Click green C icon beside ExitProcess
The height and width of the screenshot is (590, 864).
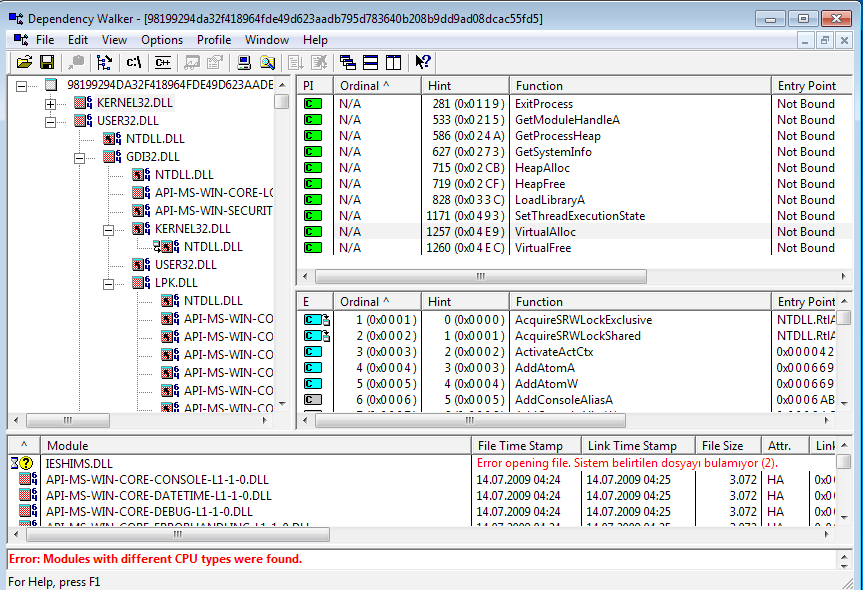point(313,104)
